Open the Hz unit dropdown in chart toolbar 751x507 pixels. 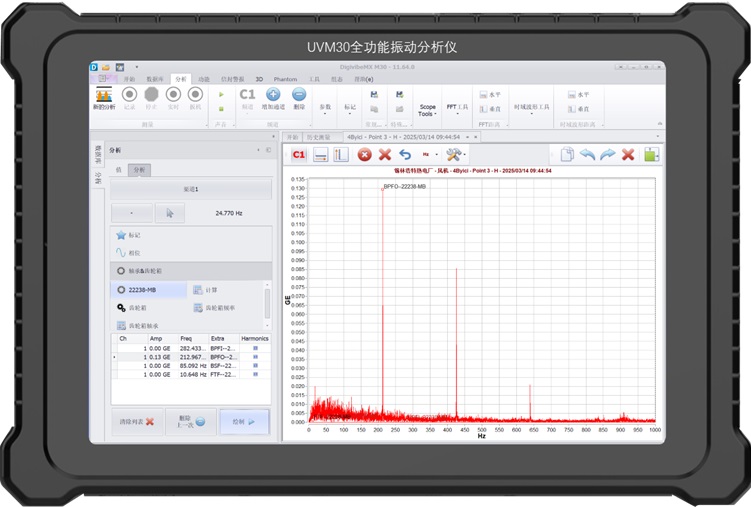[428, 155]
